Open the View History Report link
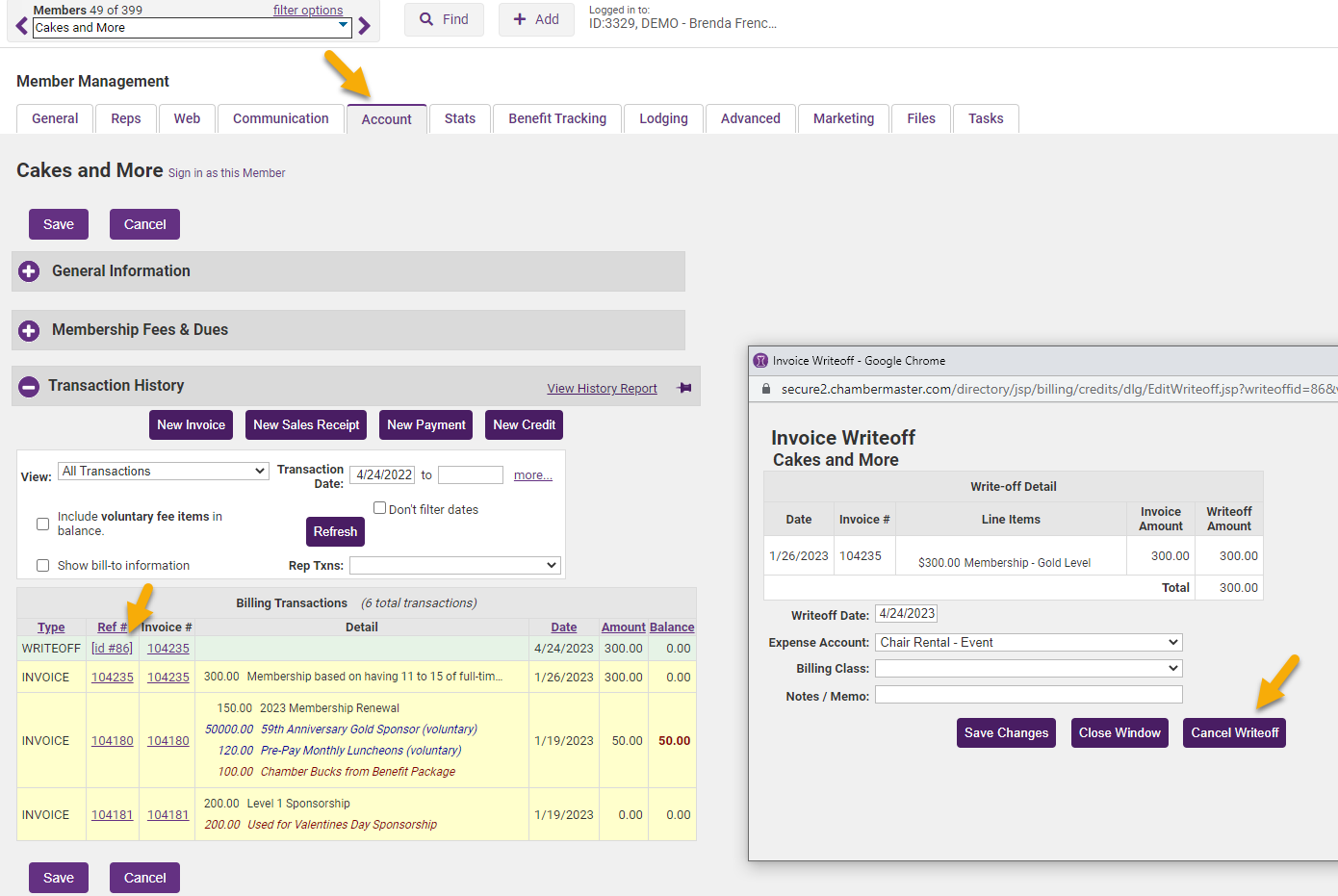The width and height of the screenshot is (1338, 896). coord(602,389)
